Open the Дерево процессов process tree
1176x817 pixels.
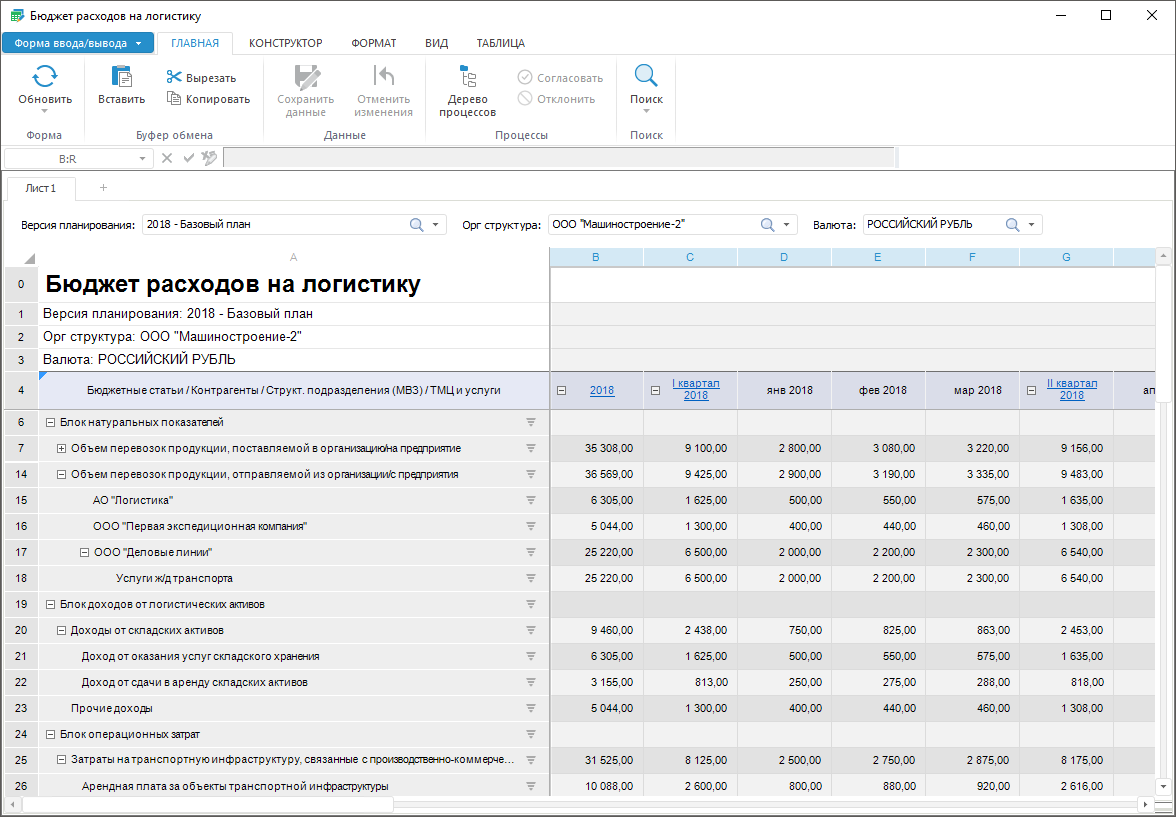tap(467, 90)
